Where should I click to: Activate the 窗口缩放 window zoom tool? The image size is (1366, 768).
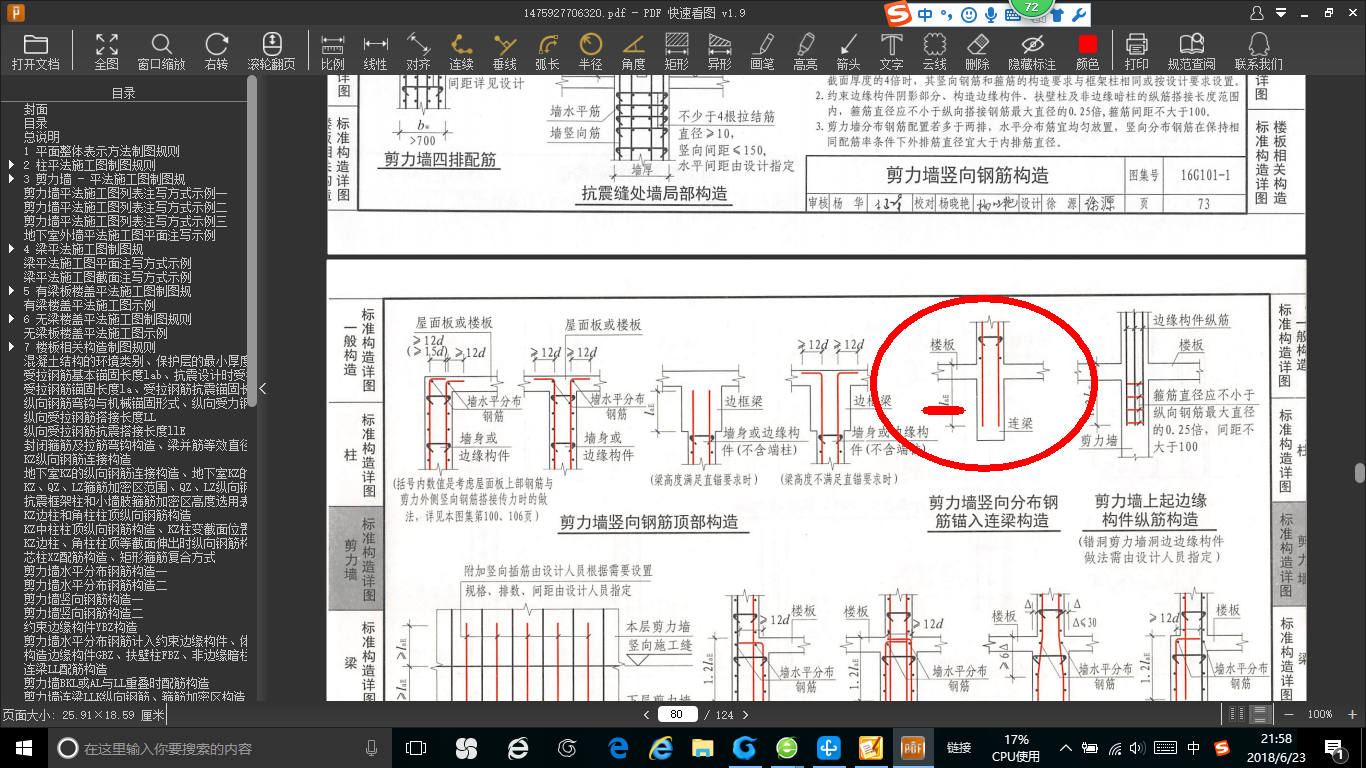click(x=161, y=51)
